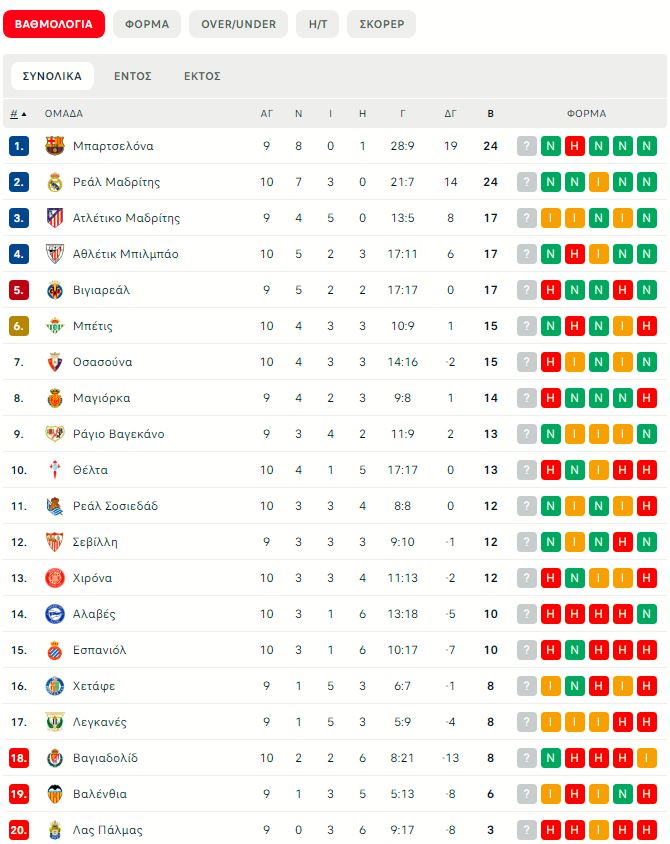Click the Villarreal club crest icon
Viewport: 670px width, 844px height.
click(x=55, y=290)
